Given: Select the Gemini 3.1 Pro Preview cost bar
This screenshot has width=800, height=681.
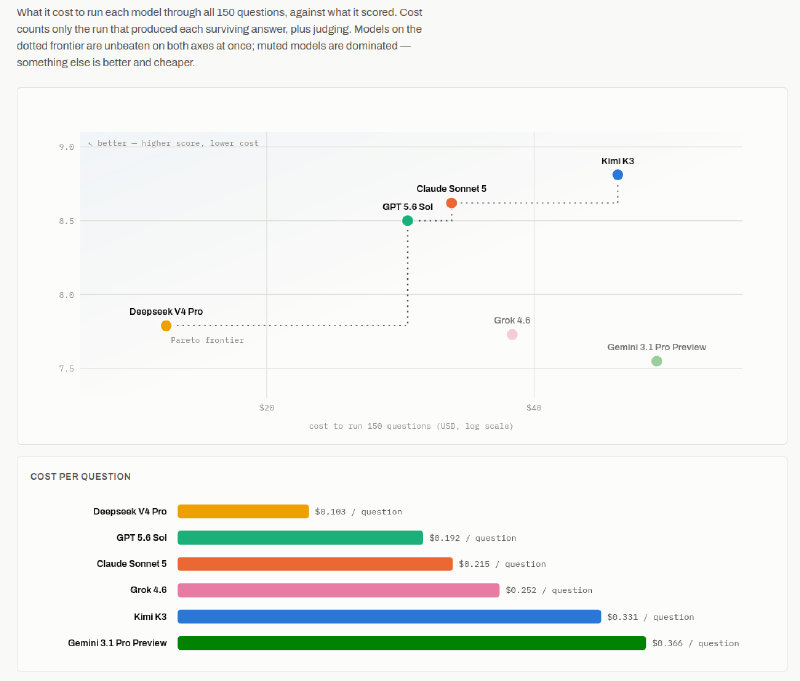Looking at the screenshot, I should tap(412, 643).
